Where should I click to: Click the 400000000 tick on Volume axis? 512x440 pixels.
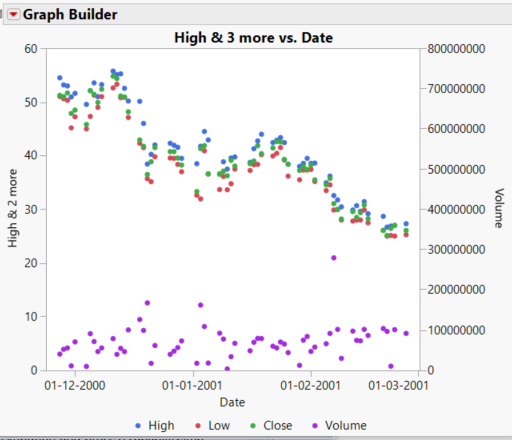[456, 210]
